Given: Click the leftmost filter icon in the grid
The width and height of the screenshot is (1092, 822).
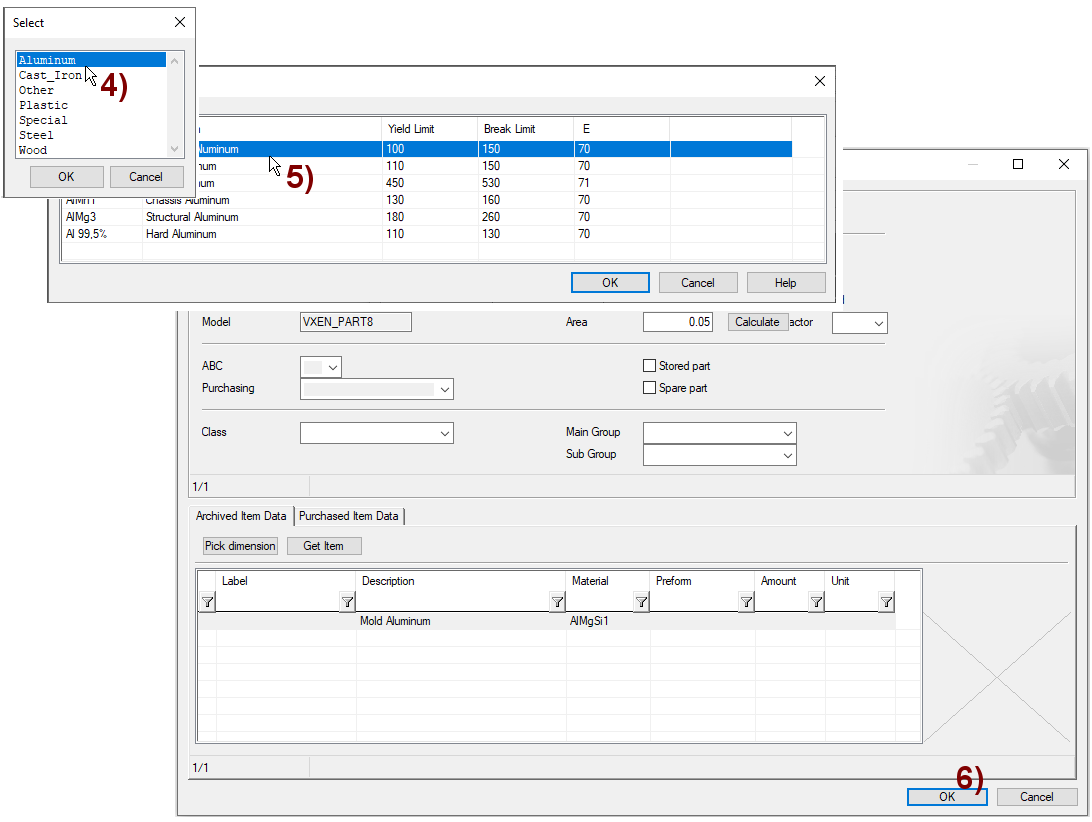Looking at the screenshot, I should click(207, 602).
